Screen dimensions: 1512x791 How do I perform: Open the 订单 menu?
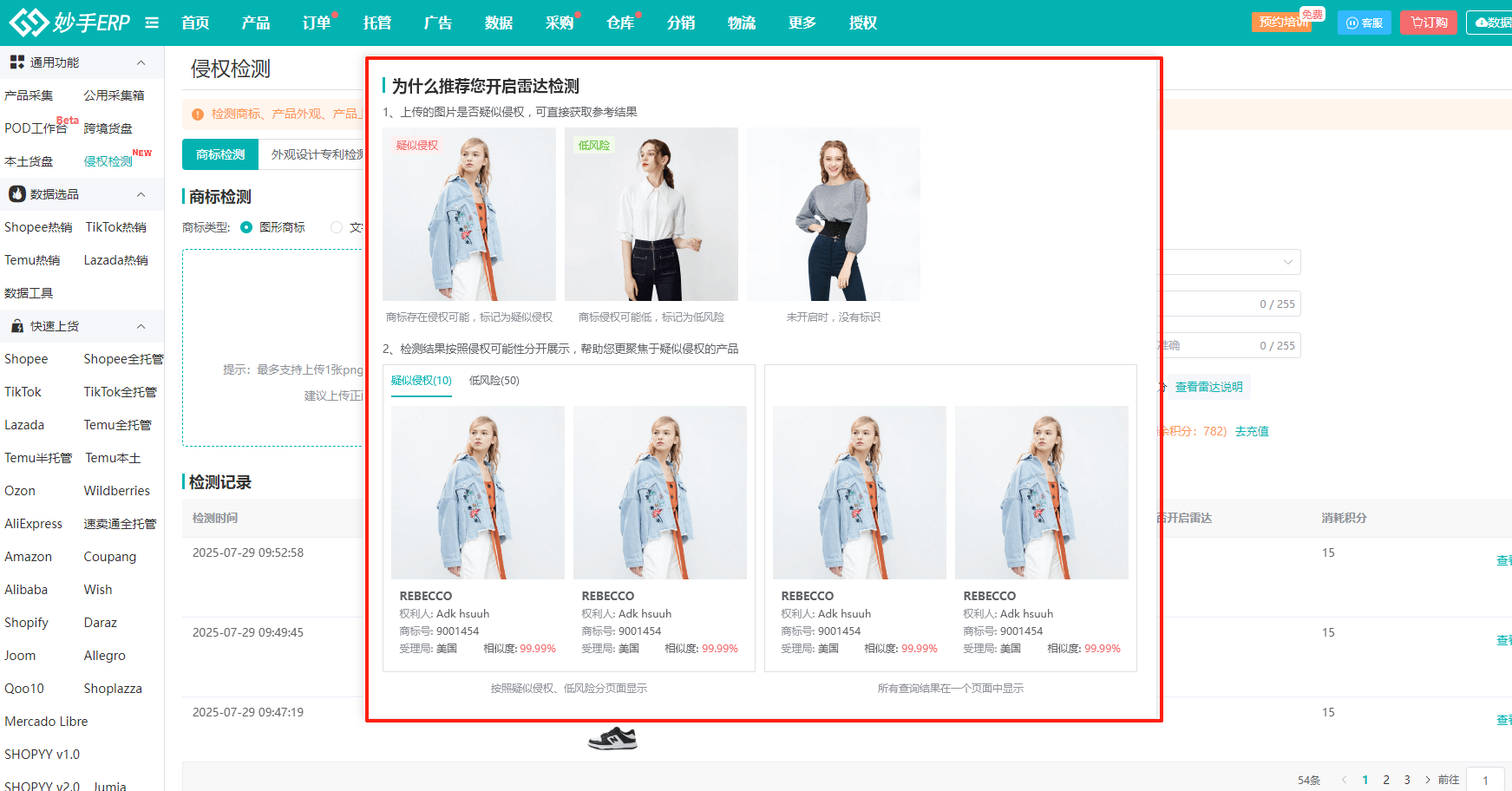317,23
